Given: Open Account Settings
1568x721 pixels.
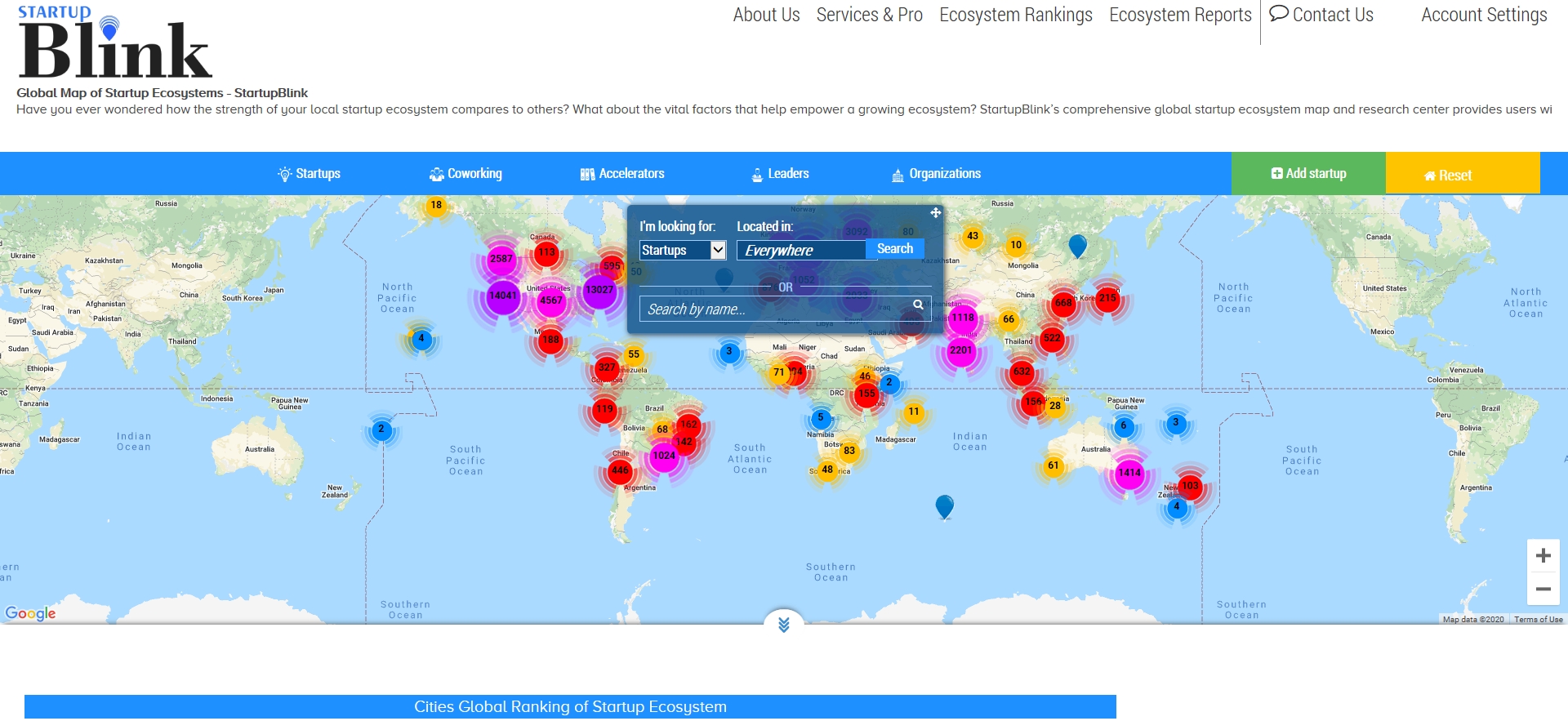Looking at the screenshot, I should pos(1484,15).
